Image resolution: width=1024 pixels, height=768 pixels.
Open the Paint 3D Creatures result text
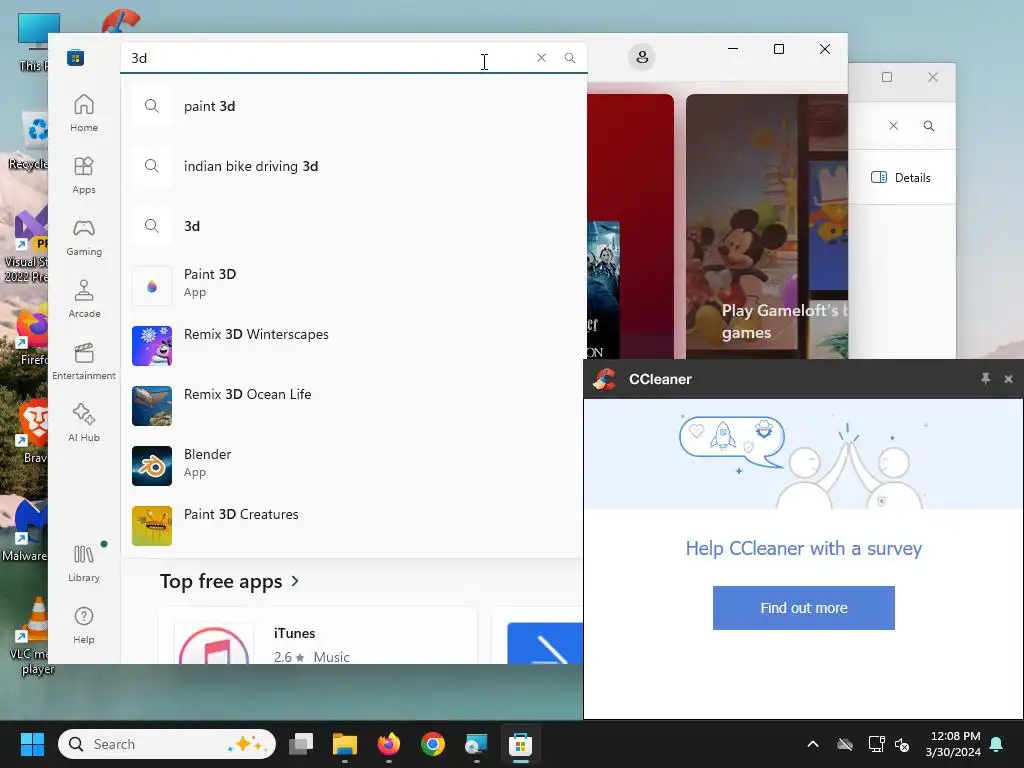(x=241, y=514)
